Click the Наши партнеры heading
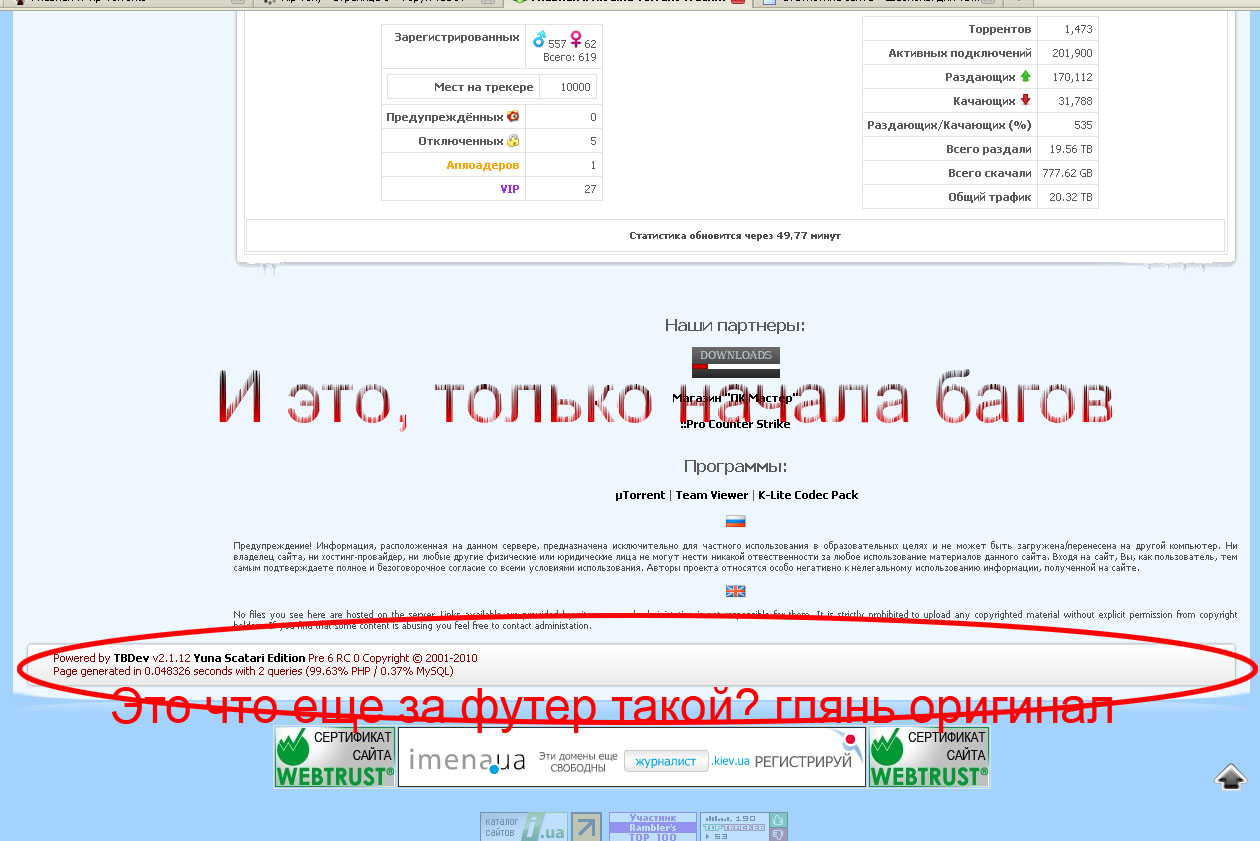Screen dimensions: 1260x841 [735, 325]
